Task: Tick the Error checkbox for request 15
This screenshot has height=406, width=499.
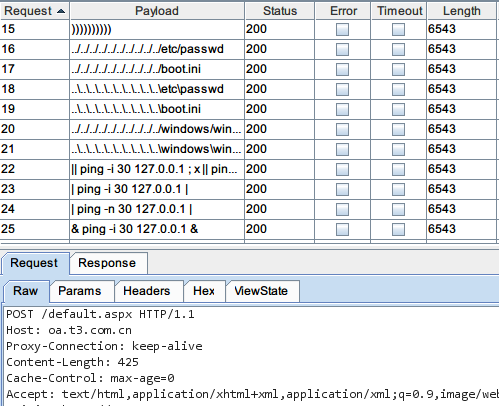Action: (342, 29)
